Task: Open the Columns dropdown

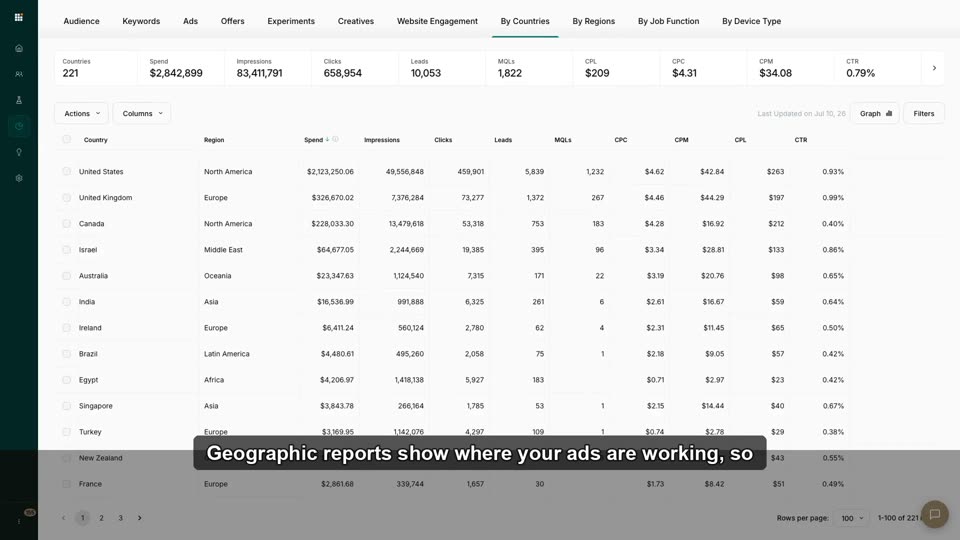Action: (x=142, y=113)
